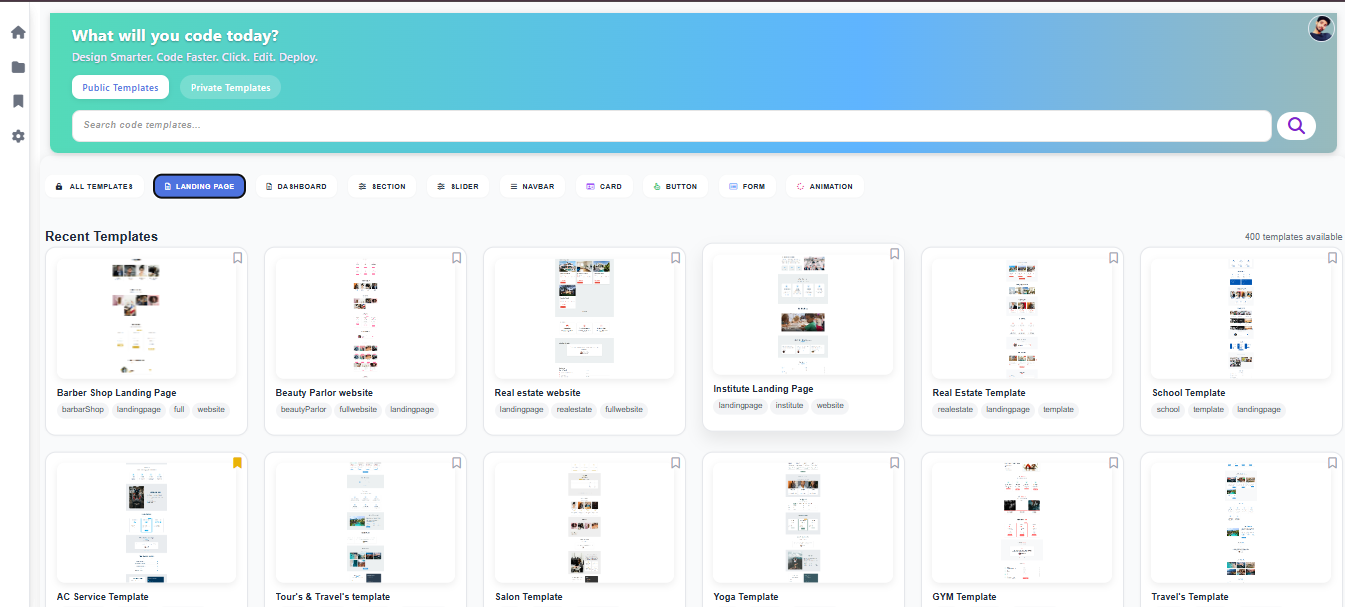Open the folder icon in sidebar
Image resolution: width=1345 pixels, height=607 pixels.
18,67
